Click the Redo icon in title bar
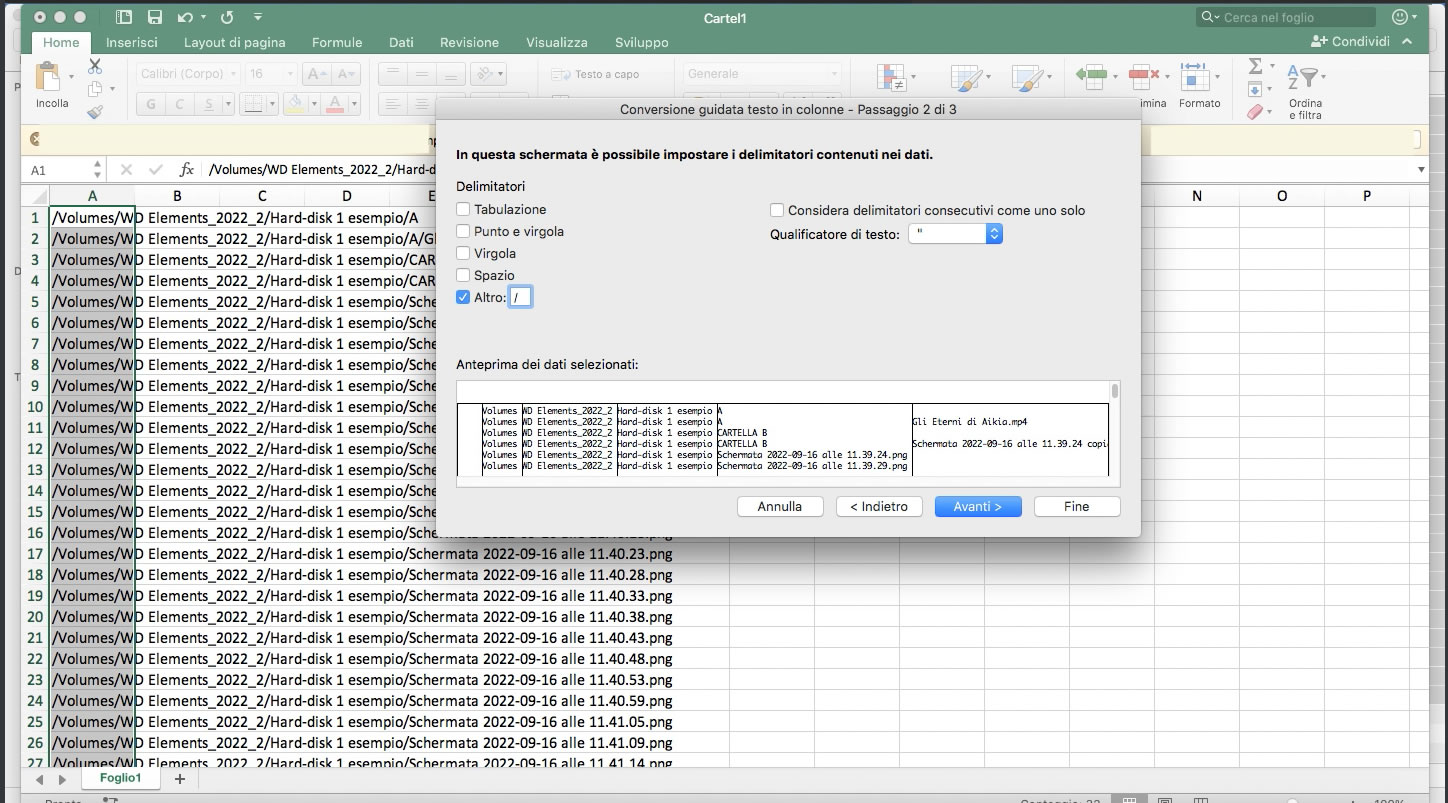The width and height of the screenshot is (1448, 803). [x=226, y=17]
